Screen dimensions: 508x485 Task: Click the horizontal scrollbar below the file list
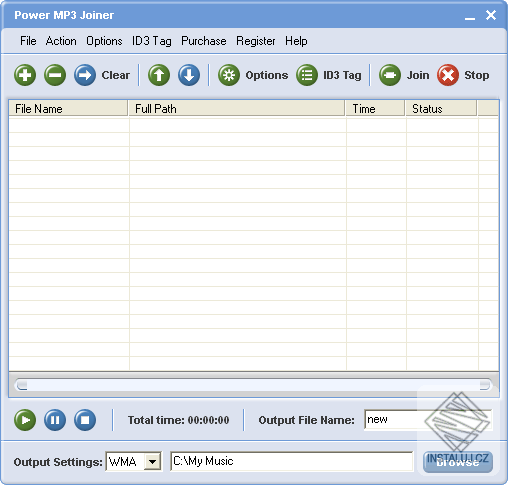(x=254, y=385)
